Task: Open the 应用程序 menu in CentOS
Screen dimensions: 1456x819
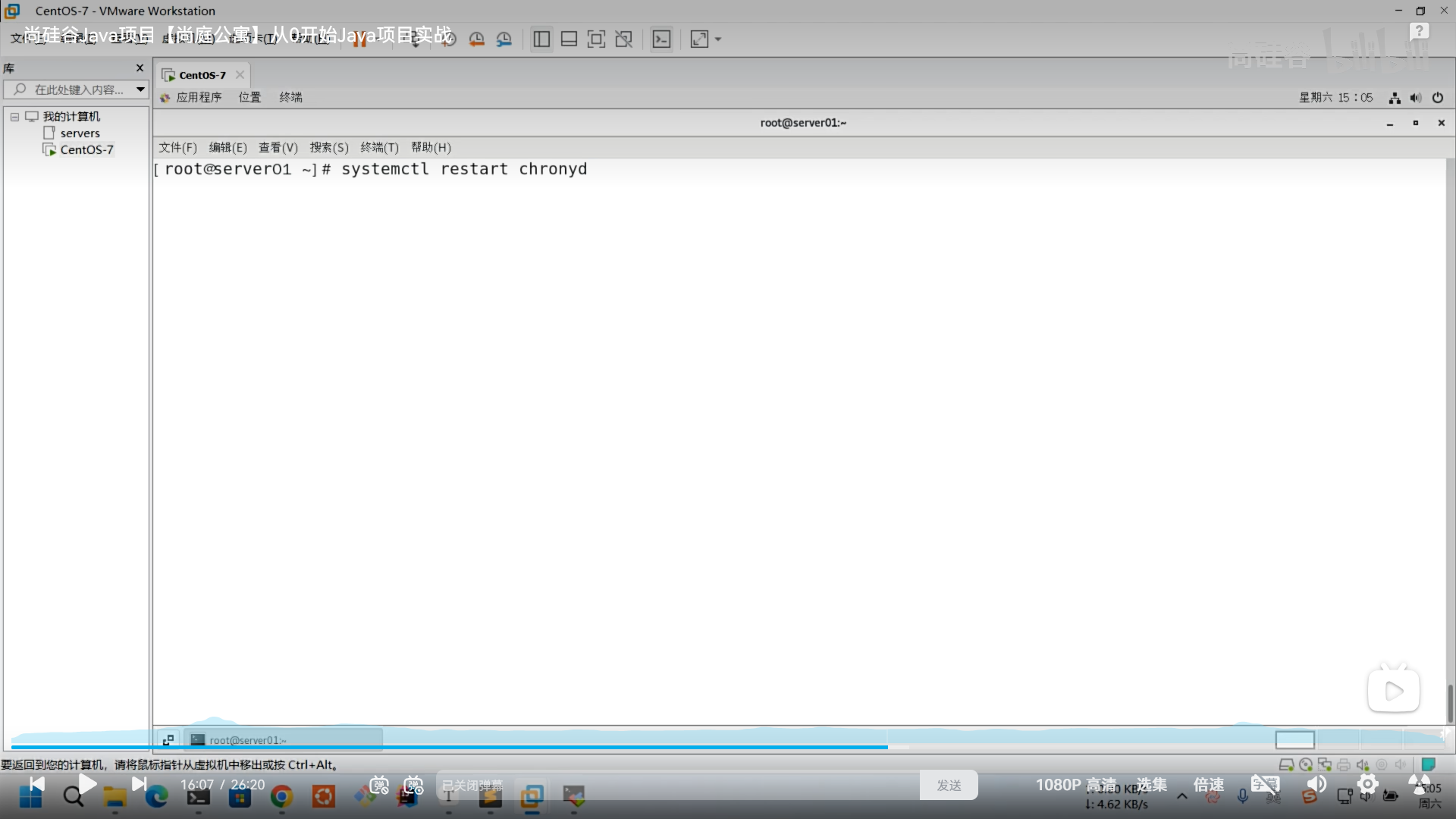Action: tap(199, 97)
